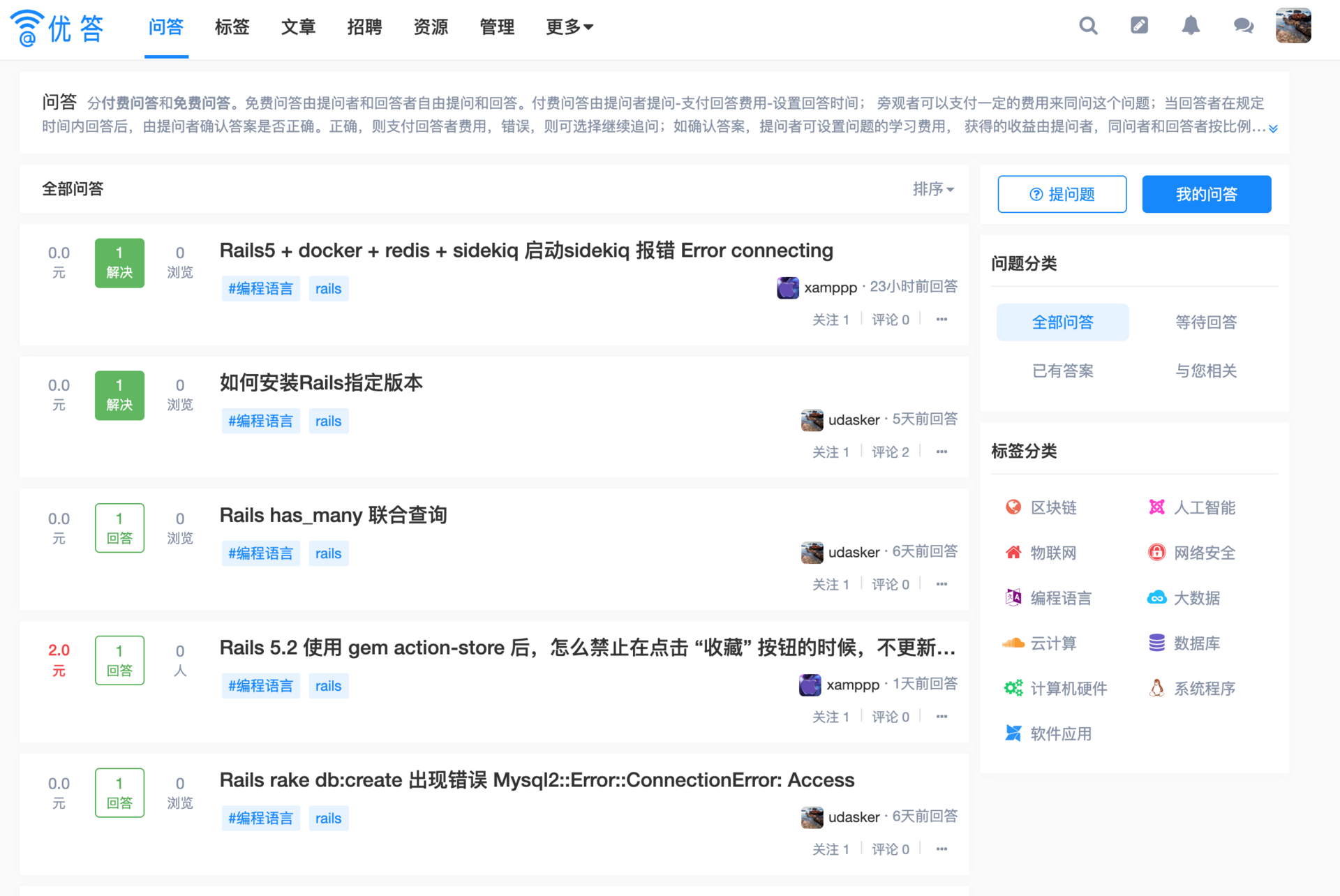Click rails tag on rake db:create question
The image size is (1340, 896).
click(x=329, y=819)
